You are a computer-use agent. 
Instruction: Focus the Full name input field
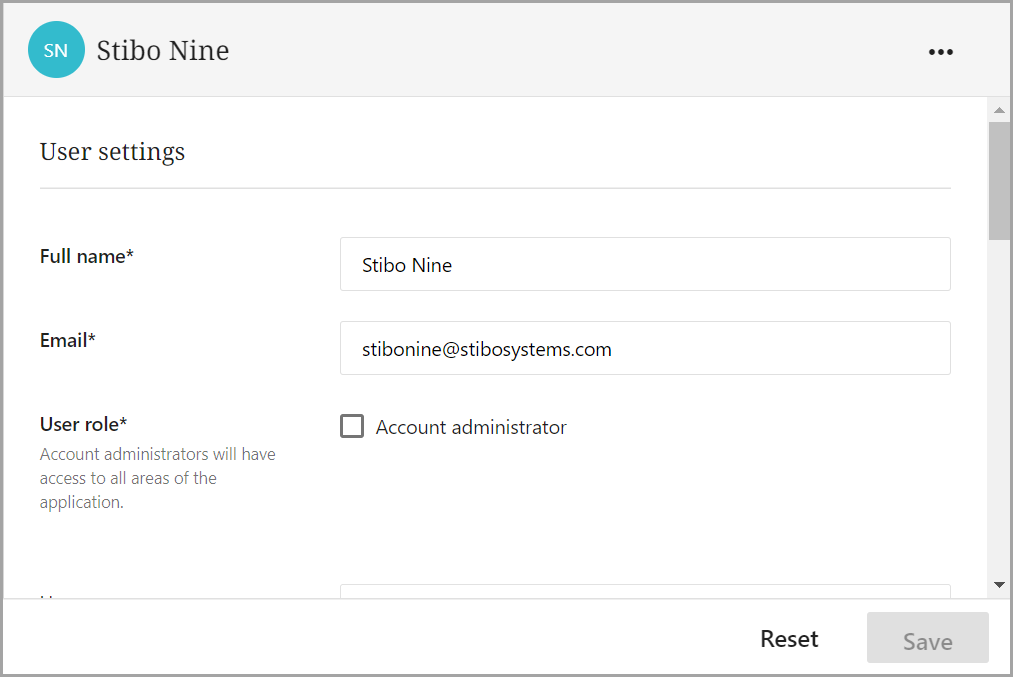[x=645, y=265]
